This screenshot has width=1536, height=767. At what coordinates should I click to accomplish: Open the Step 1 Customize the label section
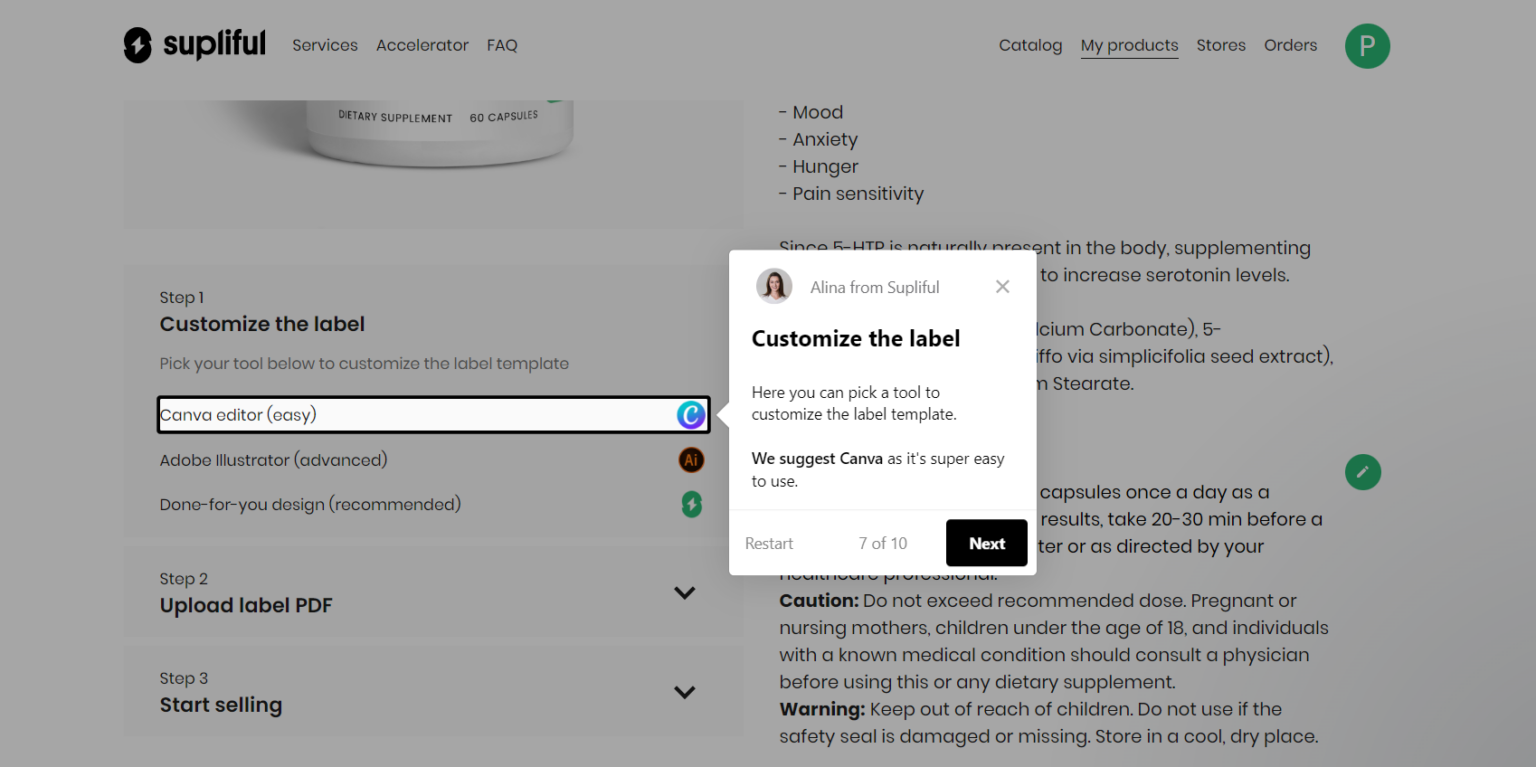(x=262, y=324)
